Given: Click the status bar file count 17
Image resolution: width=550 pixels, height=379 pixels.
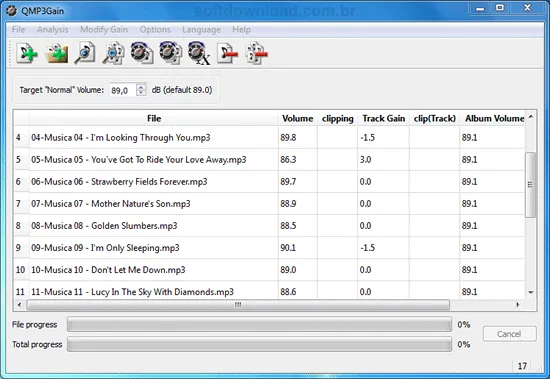Looking at the screenshot, I should point(522,366).
